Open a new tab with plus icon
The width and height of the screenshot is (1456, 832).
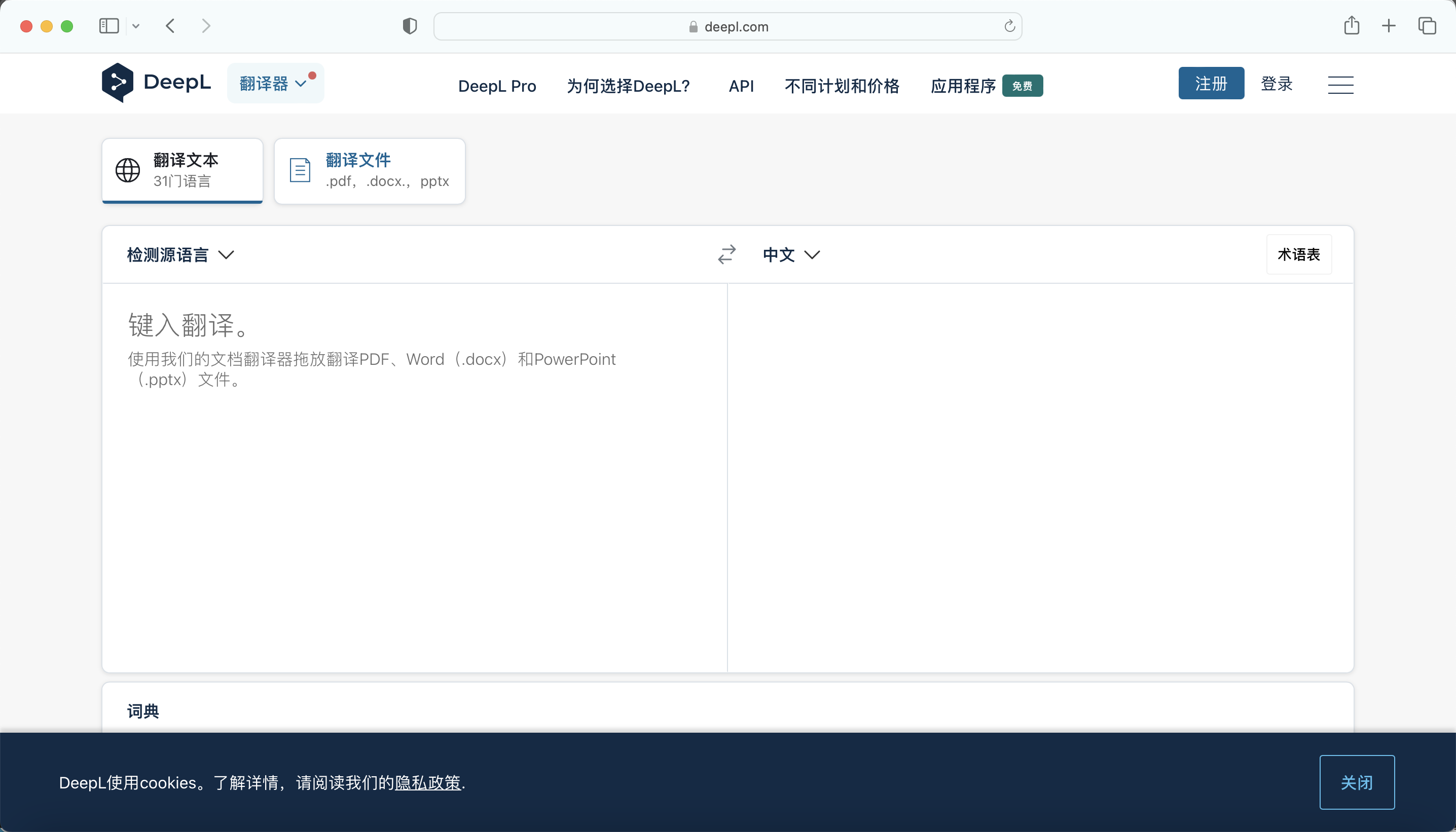(1389, 26)
